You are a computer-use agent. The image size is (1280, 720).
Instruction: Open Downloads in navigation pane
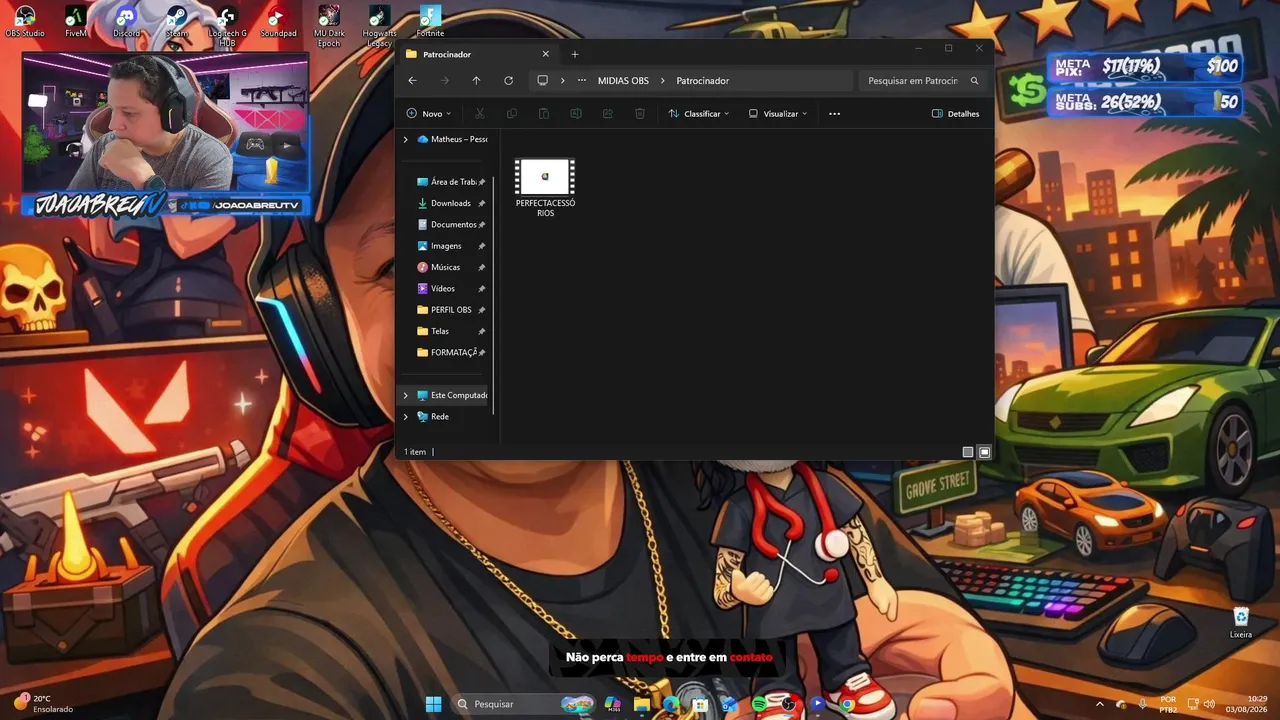(x=451, y=203)
